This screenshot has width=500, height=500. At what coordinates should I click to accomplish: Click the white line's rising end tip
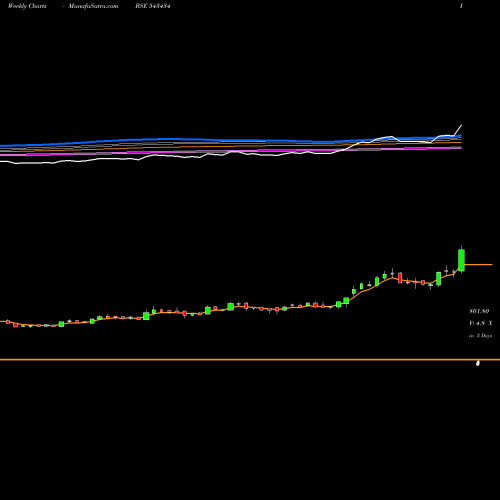461,125
